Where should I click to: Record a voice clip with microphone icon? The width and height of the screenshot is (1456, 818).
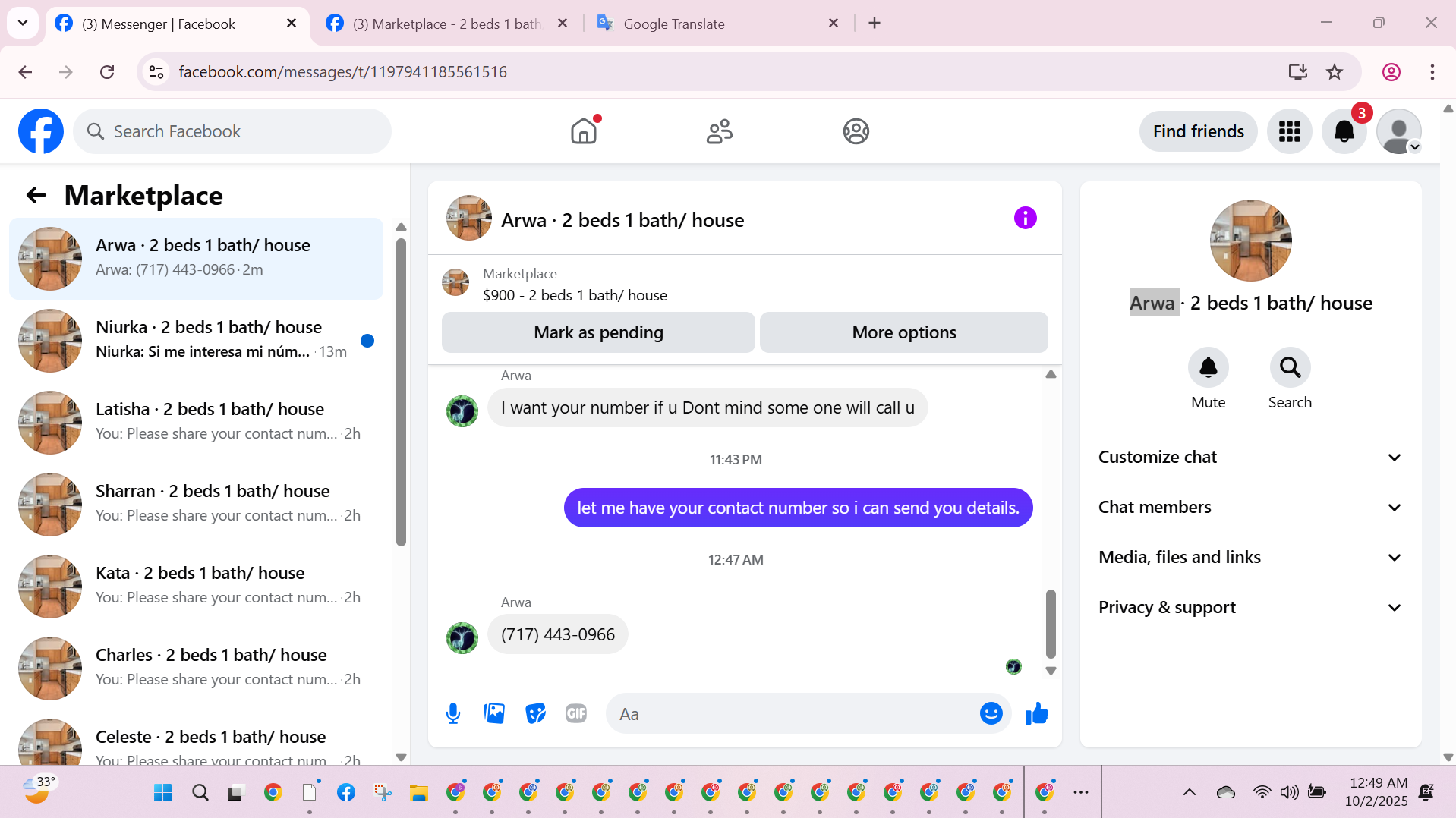coord(453,714)
